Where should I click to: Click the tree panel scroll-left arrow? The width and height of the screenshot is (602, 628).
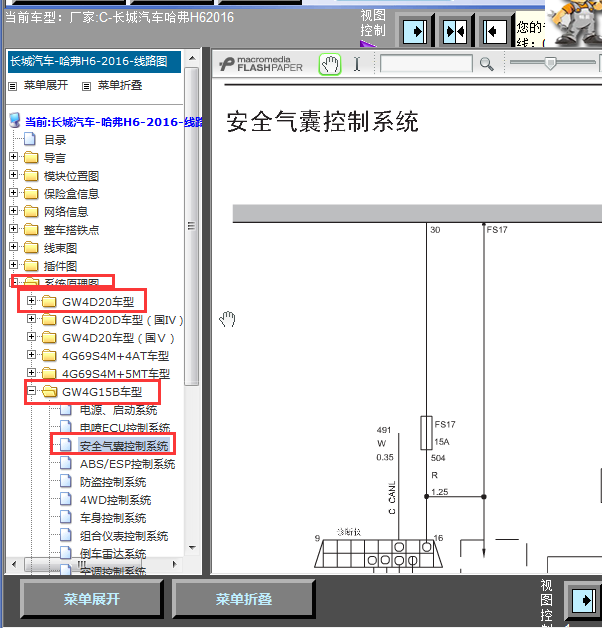[x=14, y=564]
